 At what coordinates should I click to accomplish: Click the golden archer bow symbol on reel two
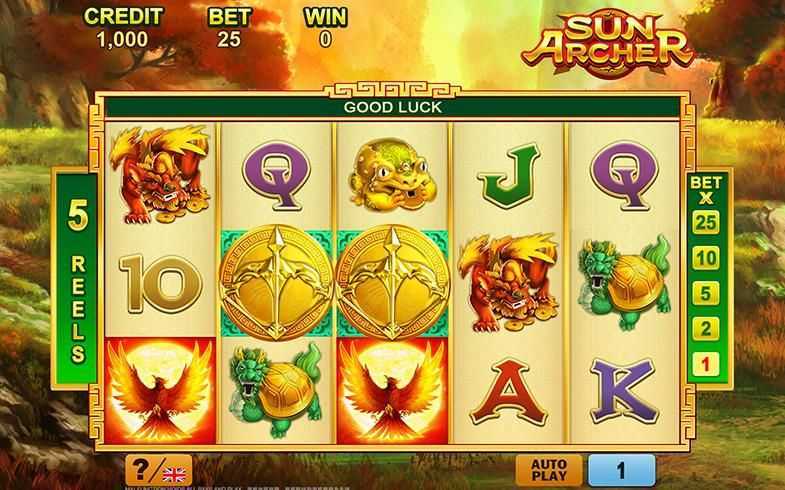[x=276, y=283]
